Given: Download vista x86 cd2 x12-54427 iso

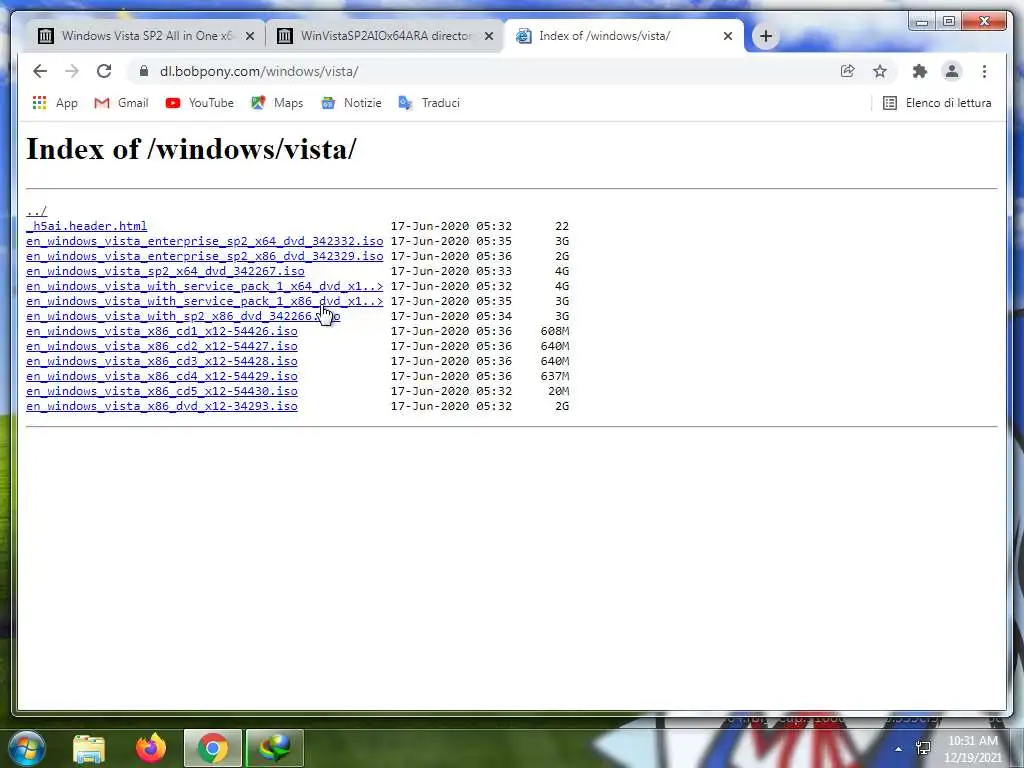Looking at the screenshot, I should (x=162, y=346).
